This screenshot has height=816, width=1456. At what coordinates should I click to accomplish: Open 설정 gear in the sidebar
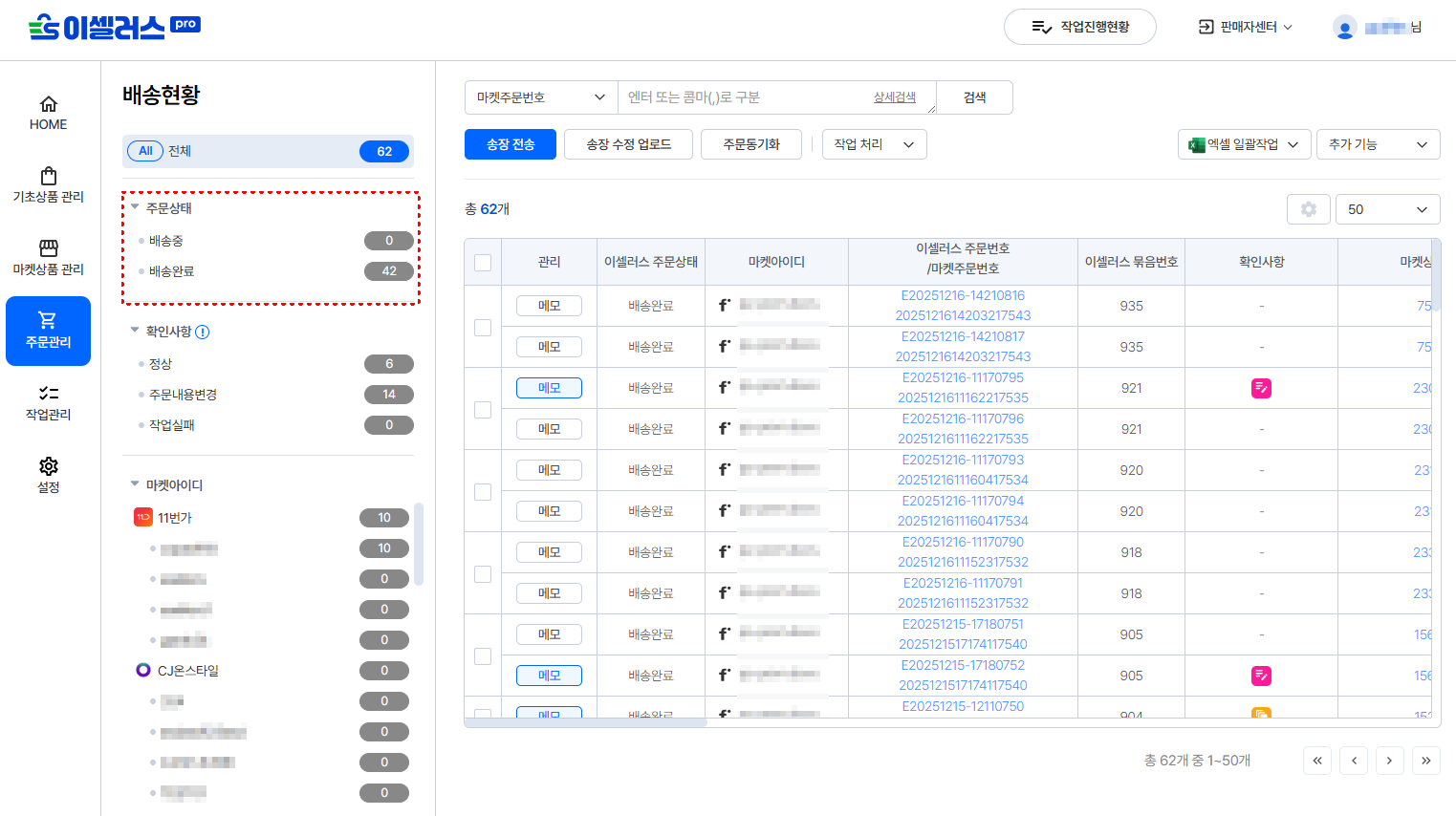coord(48,475)
